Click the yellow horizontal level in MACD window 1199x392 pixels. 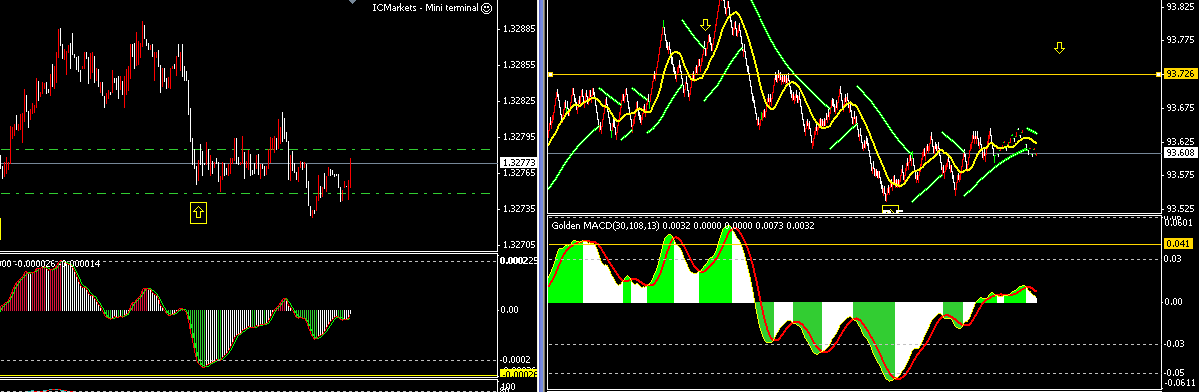(x=853, y=245)
